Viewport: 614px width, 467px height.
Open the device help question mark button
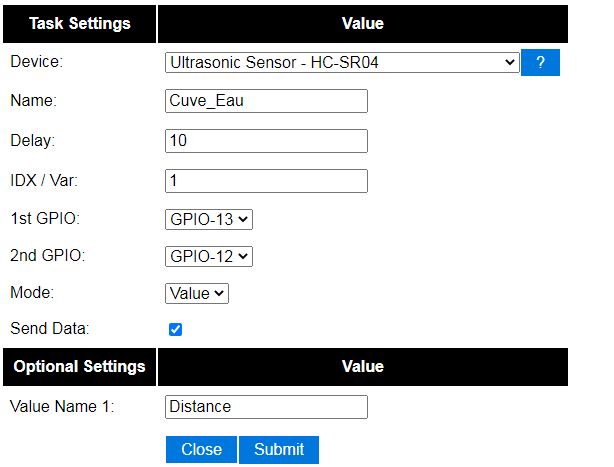540,62
